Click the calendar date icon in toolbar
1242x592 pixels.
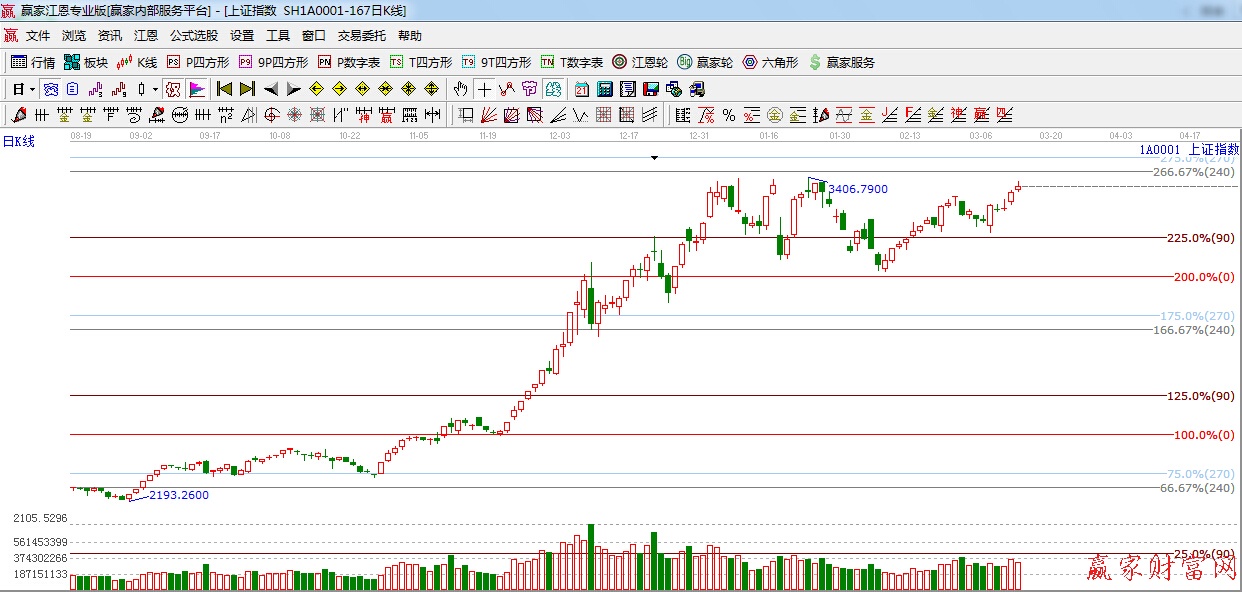pyautogui.click(x=581, y=89)
